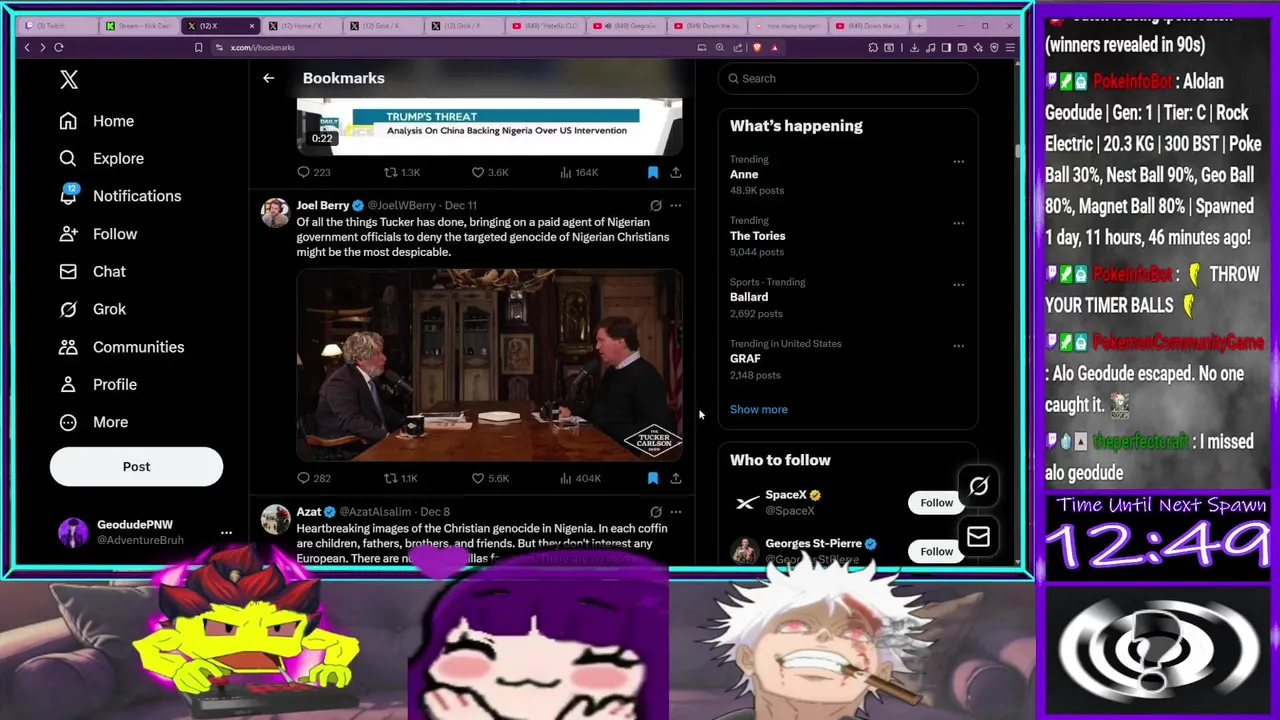Switch to the Twitch browser tab
This screenshot has width=1280, height=720.
pyautogui.click(x=56, y=25)
